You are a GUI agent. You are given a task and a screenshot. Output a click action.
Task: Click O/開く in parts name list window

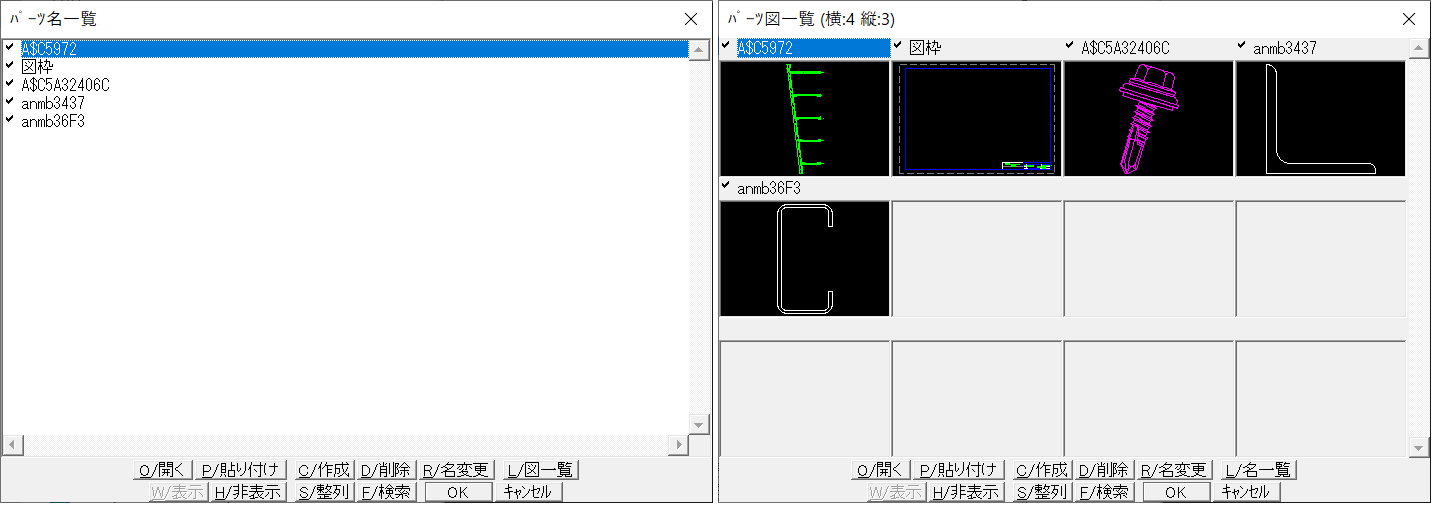pyautogui.click(x=162, y=470)
